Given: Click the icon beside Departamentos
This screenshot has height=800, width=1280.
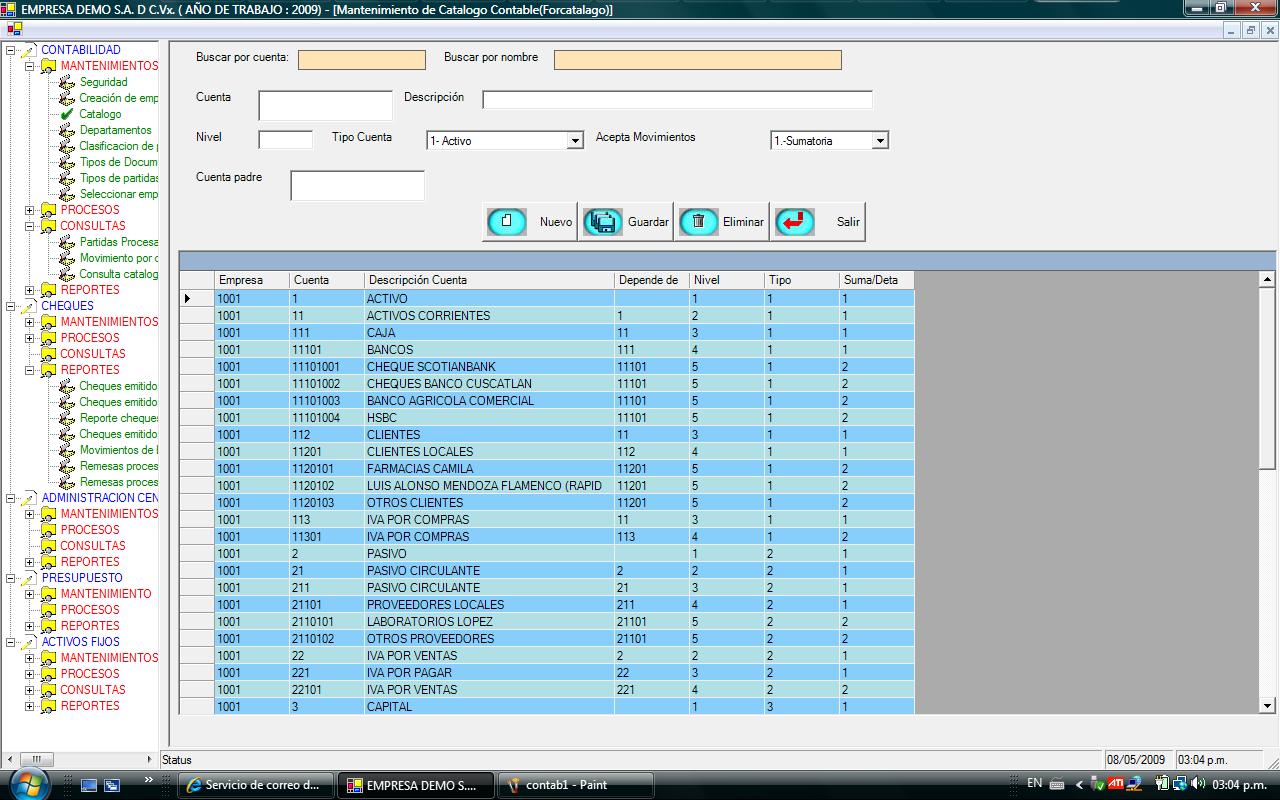Looking at the screenshot, I should coord(67,130).
